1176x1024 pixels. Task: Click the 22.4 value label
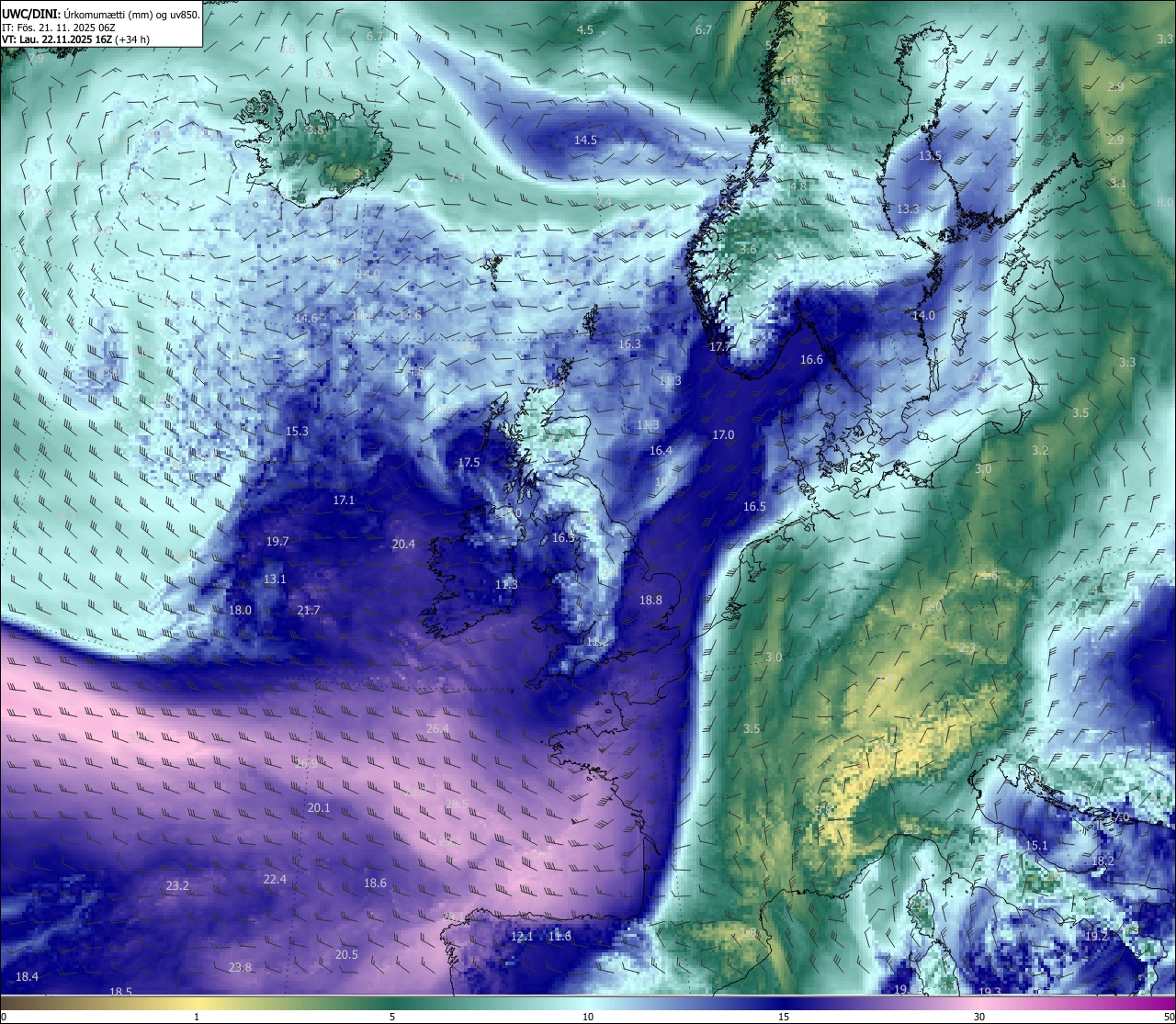point(275,880)
